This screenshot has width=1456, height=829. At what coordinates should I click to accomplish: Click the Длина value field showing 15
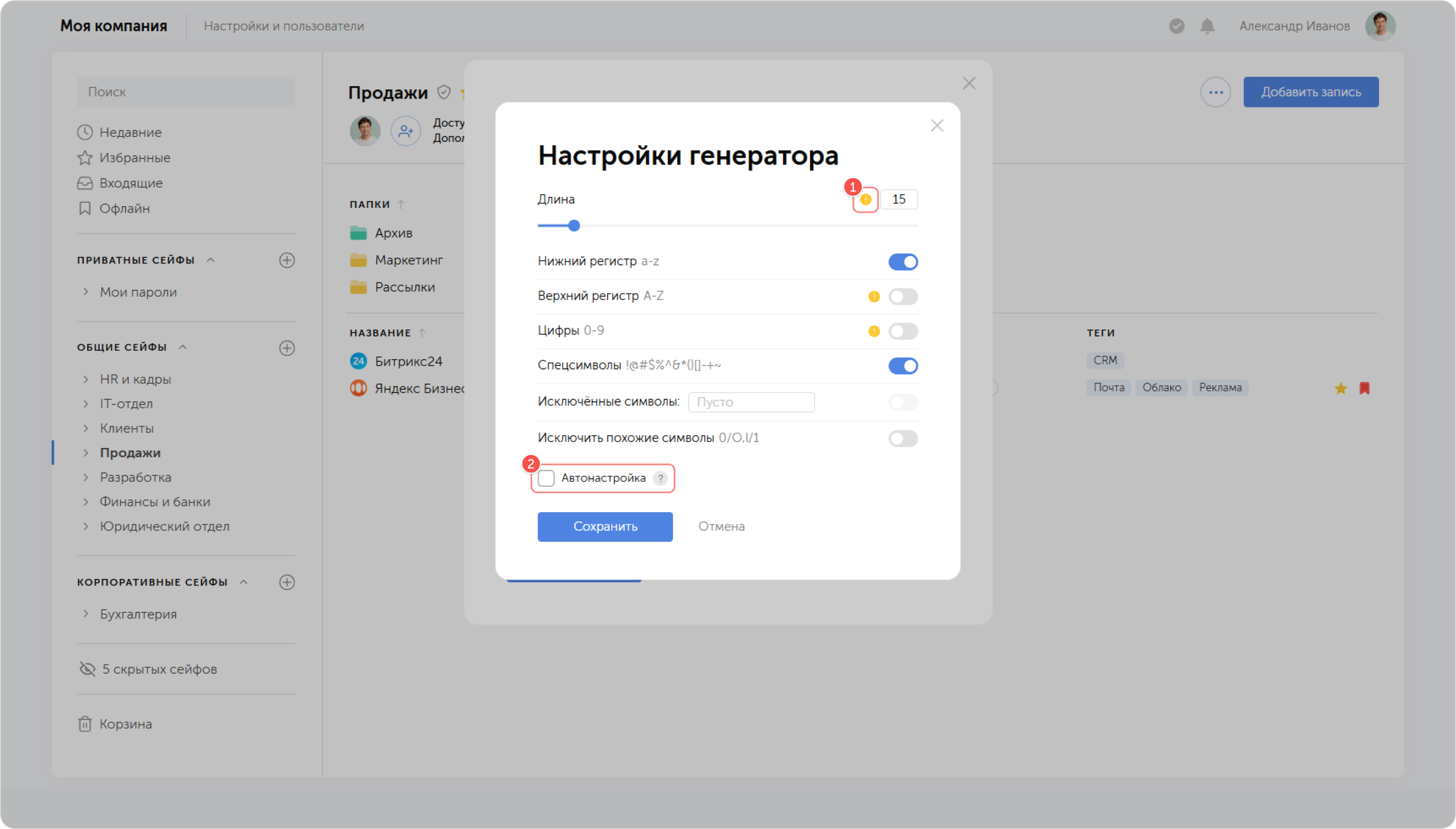898,199
